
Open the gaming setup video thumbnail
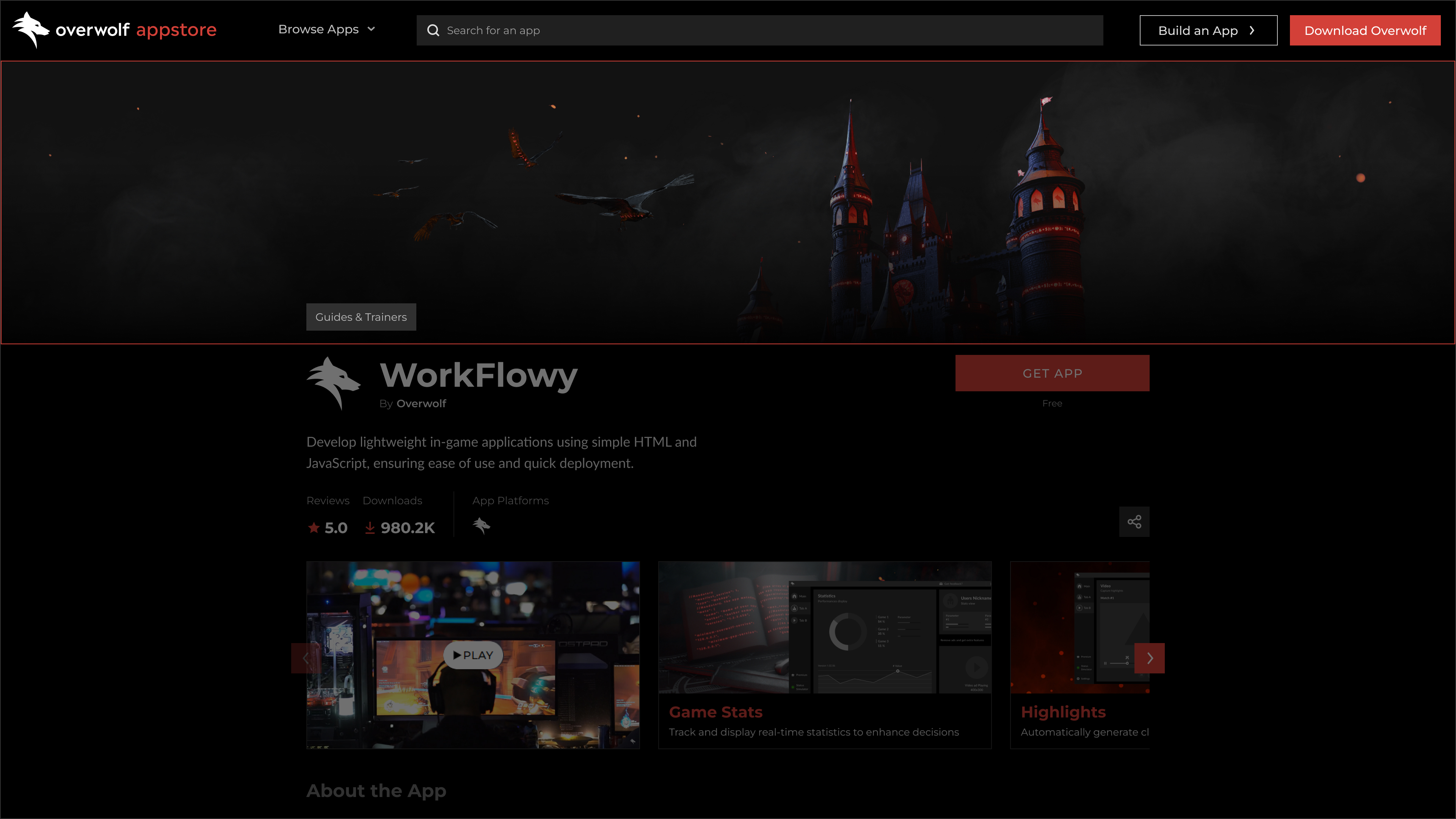click(x=473, y=655)
